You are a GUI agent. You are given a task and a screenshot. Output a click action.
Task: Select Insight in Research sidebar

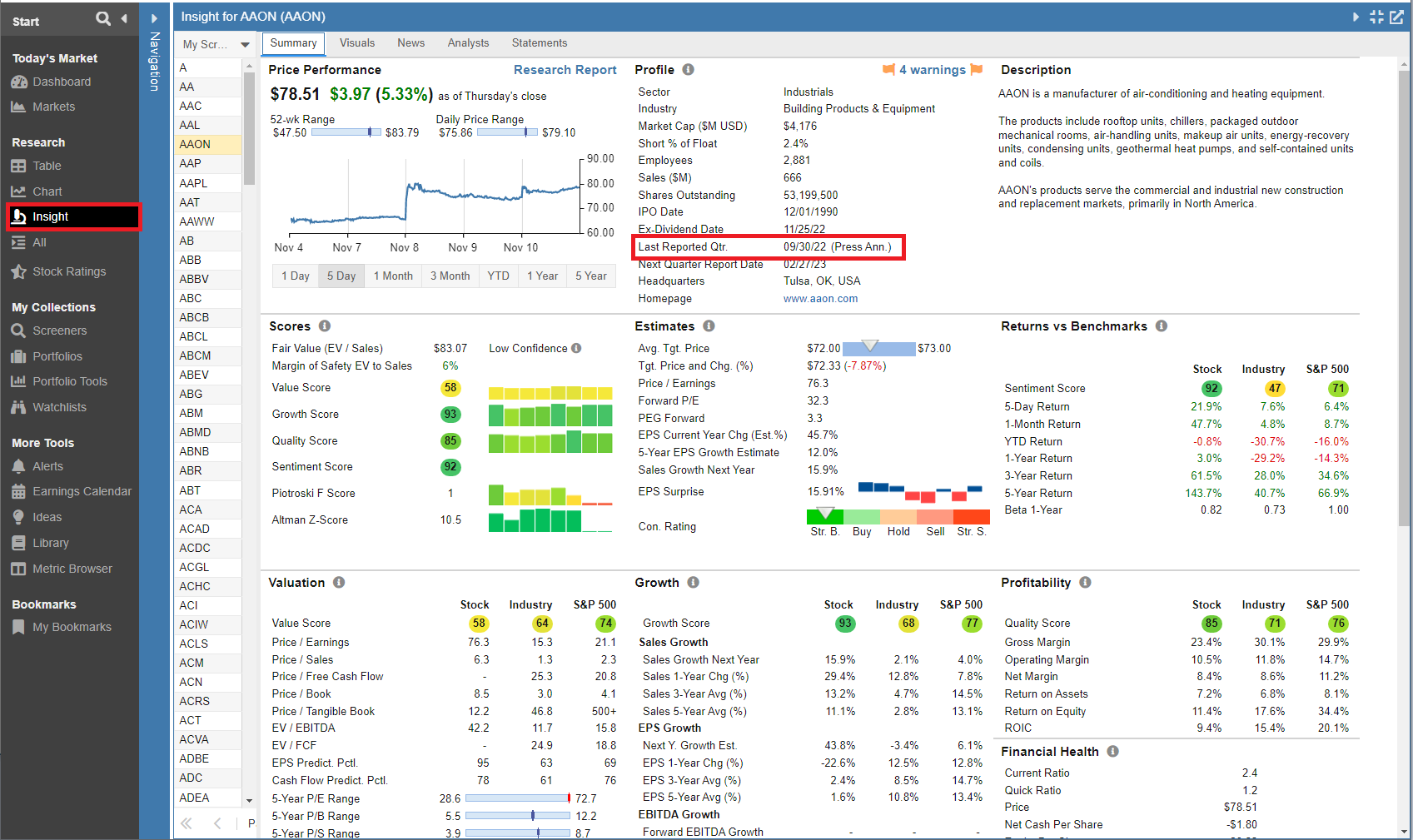click(74, 216)
